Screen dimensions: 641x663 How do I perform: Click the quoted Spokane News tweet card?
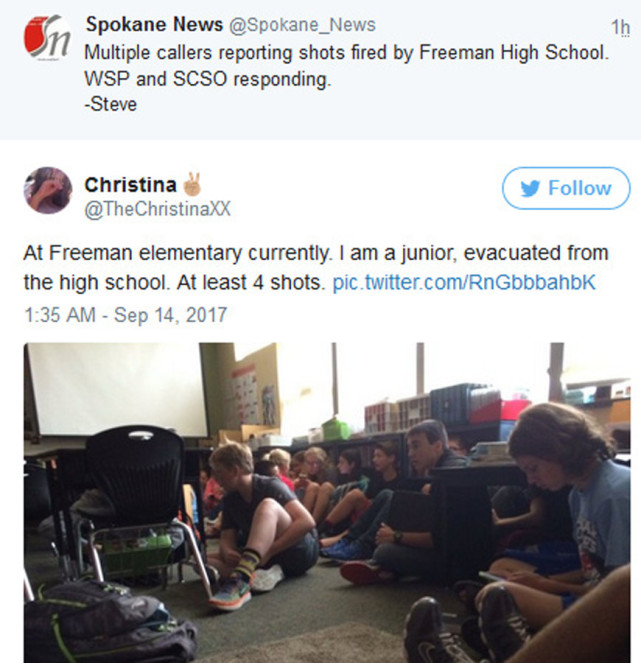pos(320,70)
